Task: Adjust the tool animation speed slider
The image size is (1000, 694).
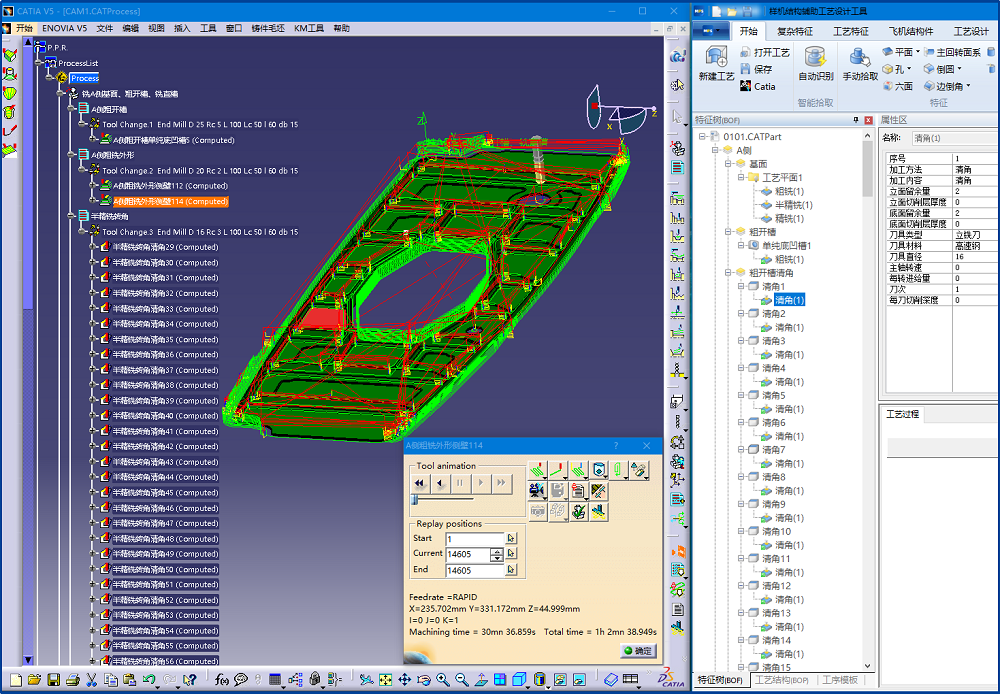Action: (x=415, y=499)
